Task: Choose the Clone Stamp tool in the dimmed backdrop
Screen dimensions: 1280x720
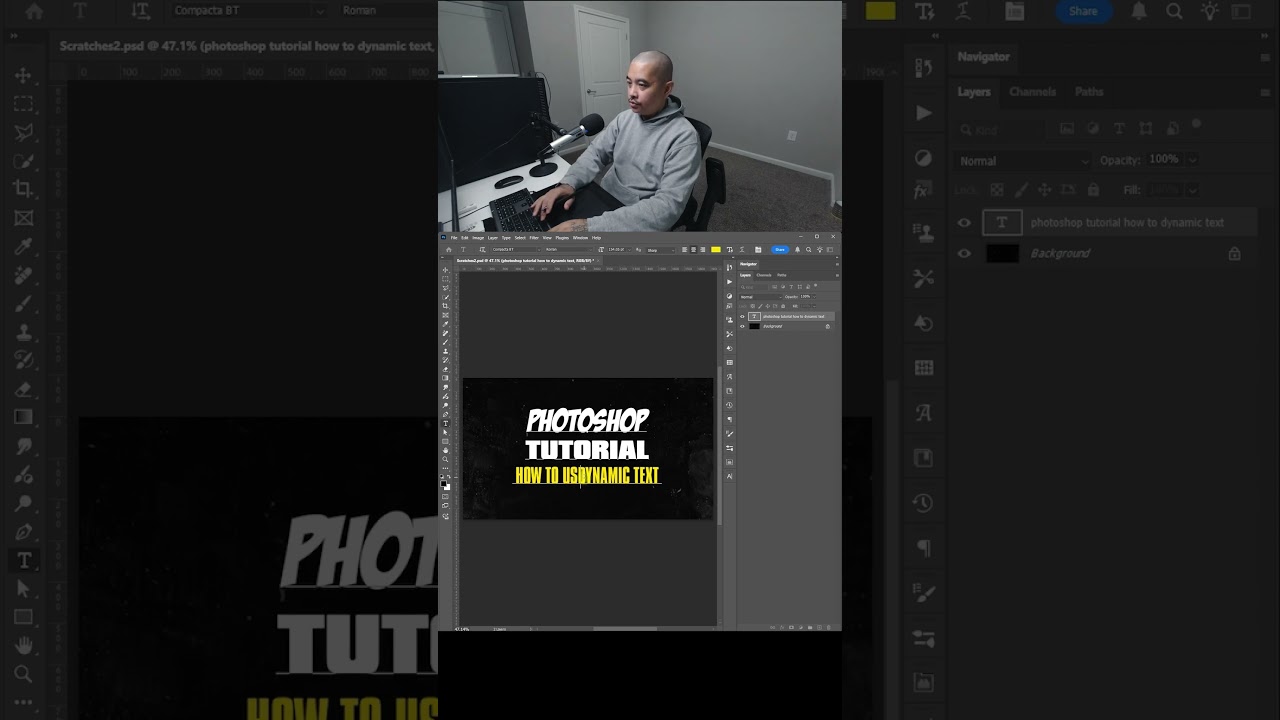Action: coord(23,332)
